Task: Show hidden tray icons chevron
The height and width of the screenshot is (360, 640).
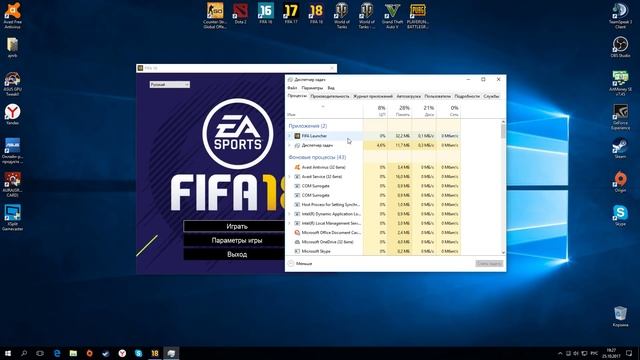Action: coord(560,353)
